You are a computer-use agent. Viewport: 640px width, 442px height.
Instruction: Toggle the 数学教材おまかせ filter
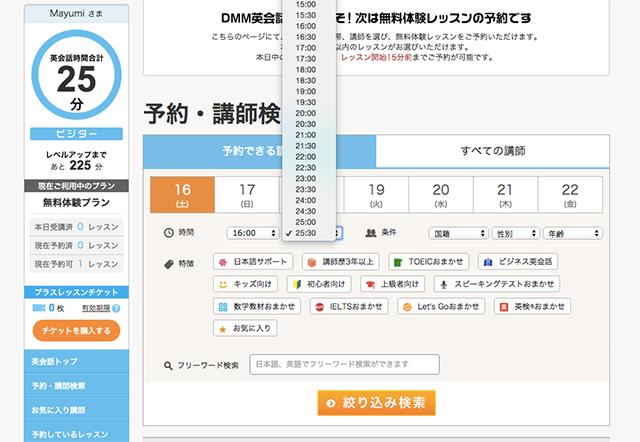point(257,307)
